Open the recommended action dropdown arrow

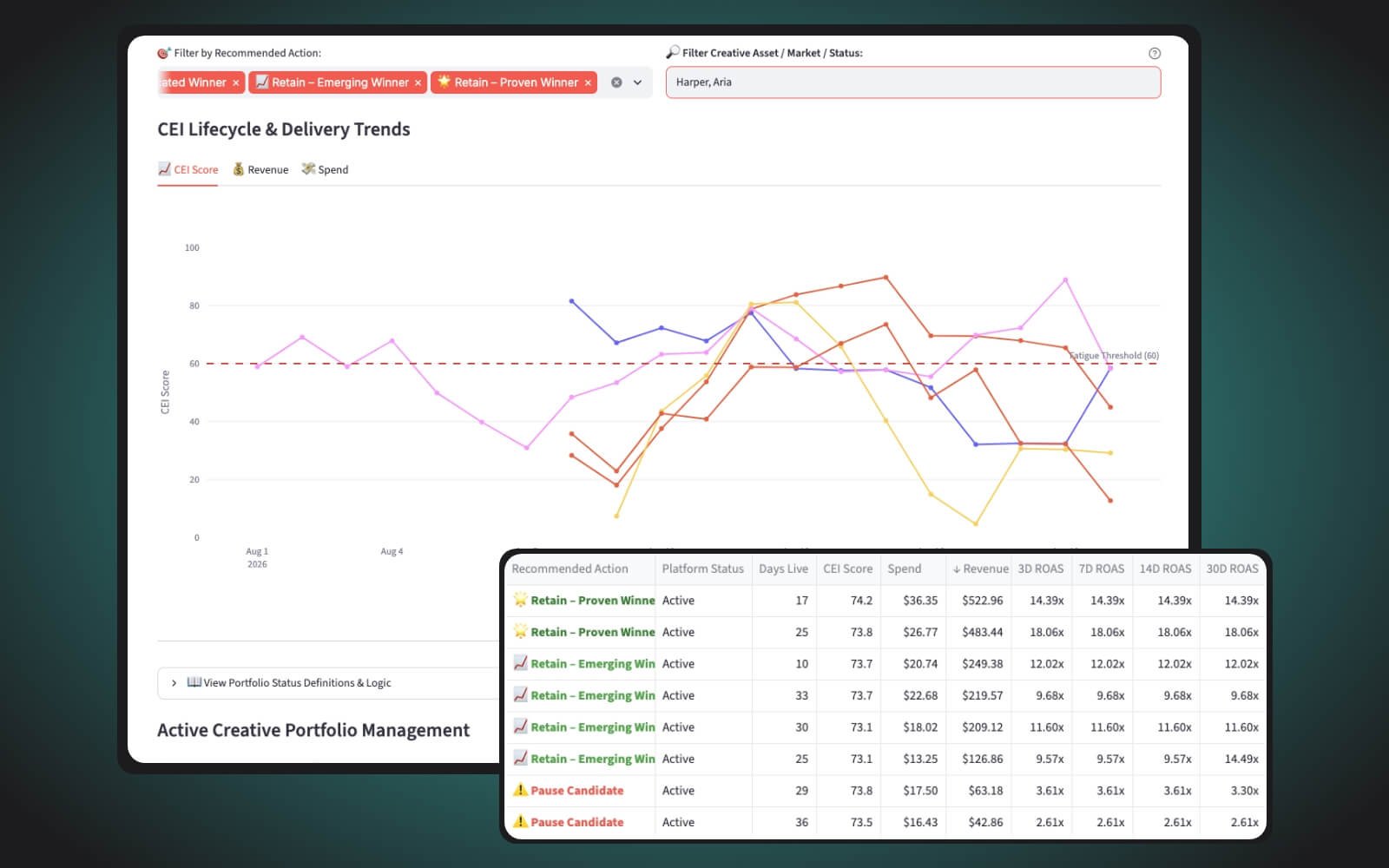coord(637,82)
